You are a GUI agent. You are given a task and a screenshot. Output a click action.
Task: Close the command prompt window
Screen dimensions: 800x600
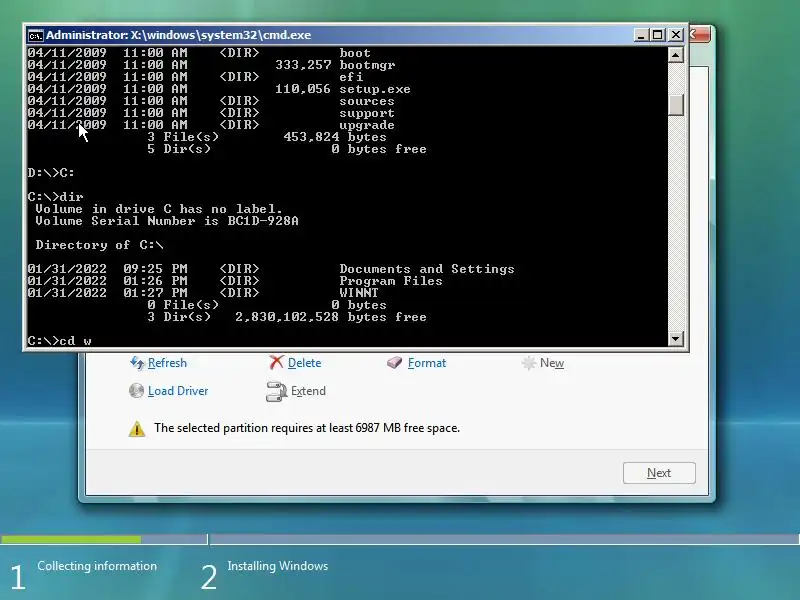[x=676, y=35]
